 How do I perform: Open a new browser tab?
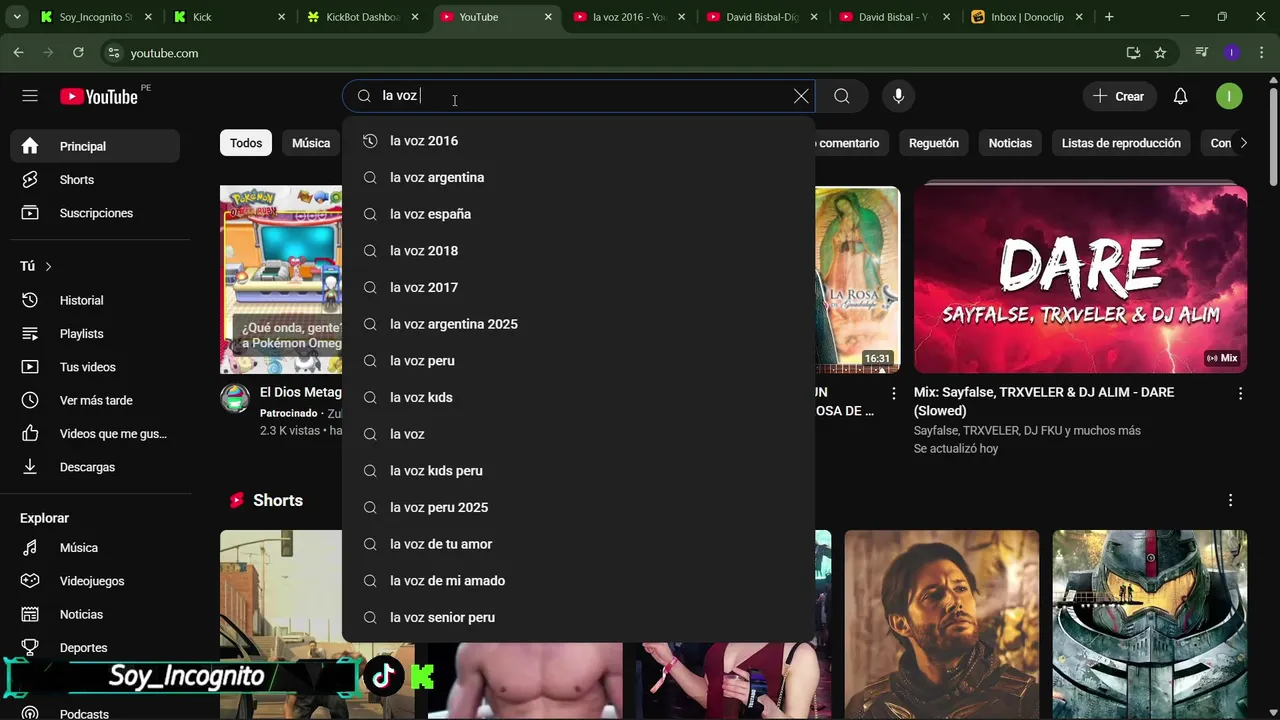click(1109, 17)
